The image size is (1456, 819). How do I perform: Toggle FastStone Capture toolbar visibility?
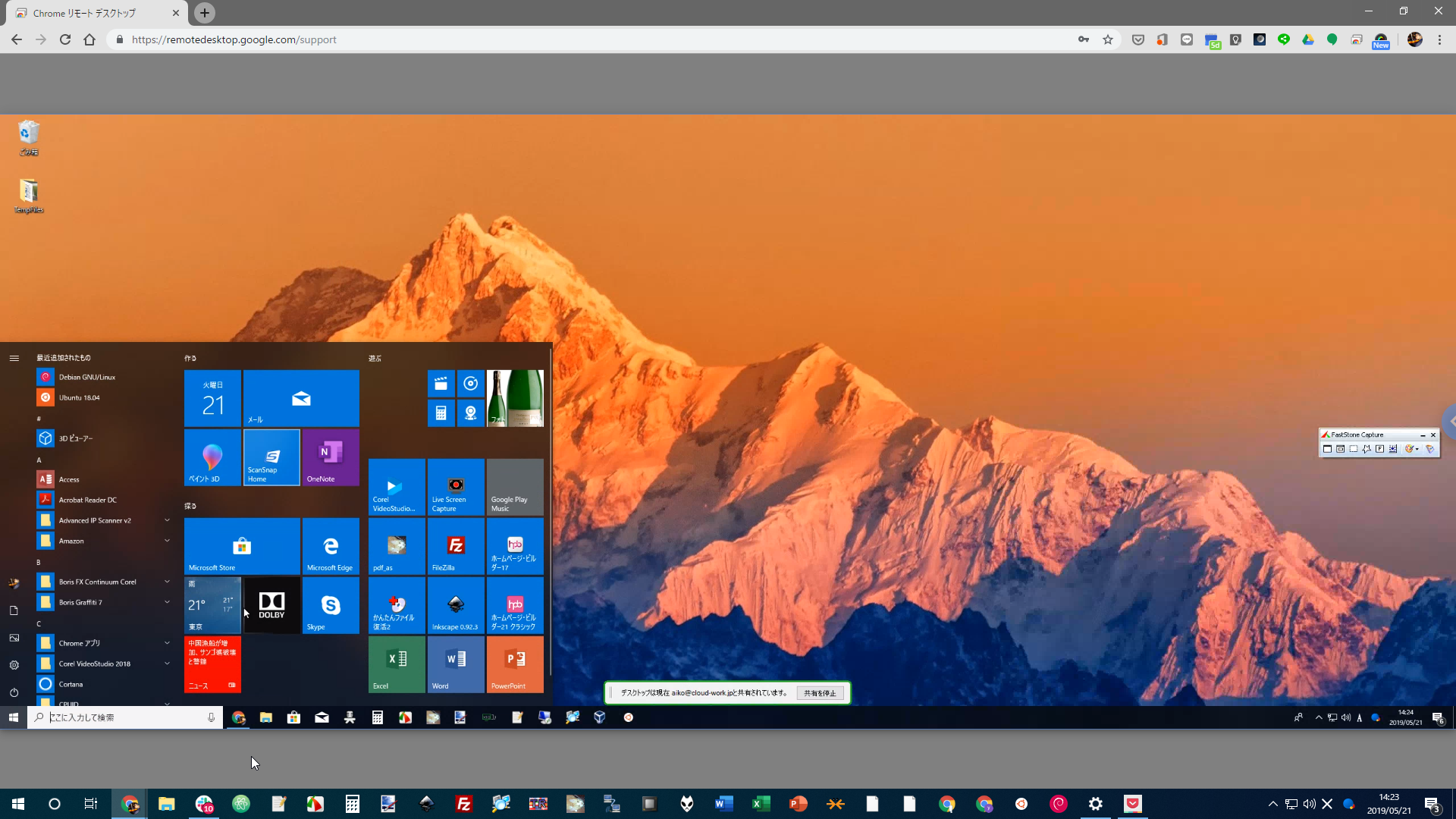[1421, 434]
